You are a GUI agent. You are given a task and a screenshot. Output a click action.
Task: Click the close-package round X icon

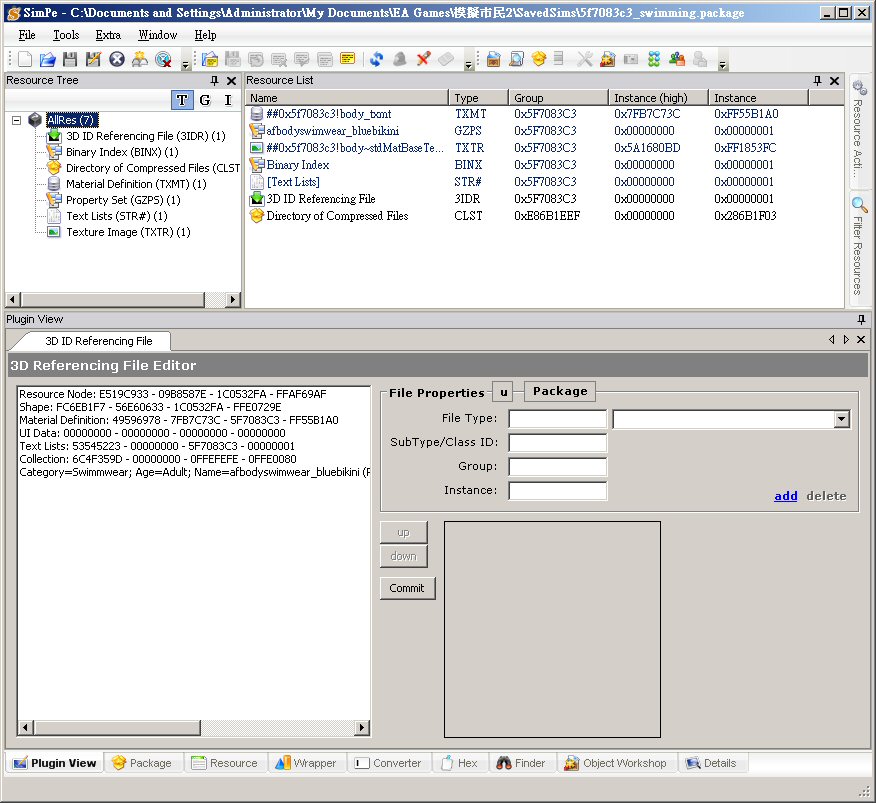[x=117, y=59]
